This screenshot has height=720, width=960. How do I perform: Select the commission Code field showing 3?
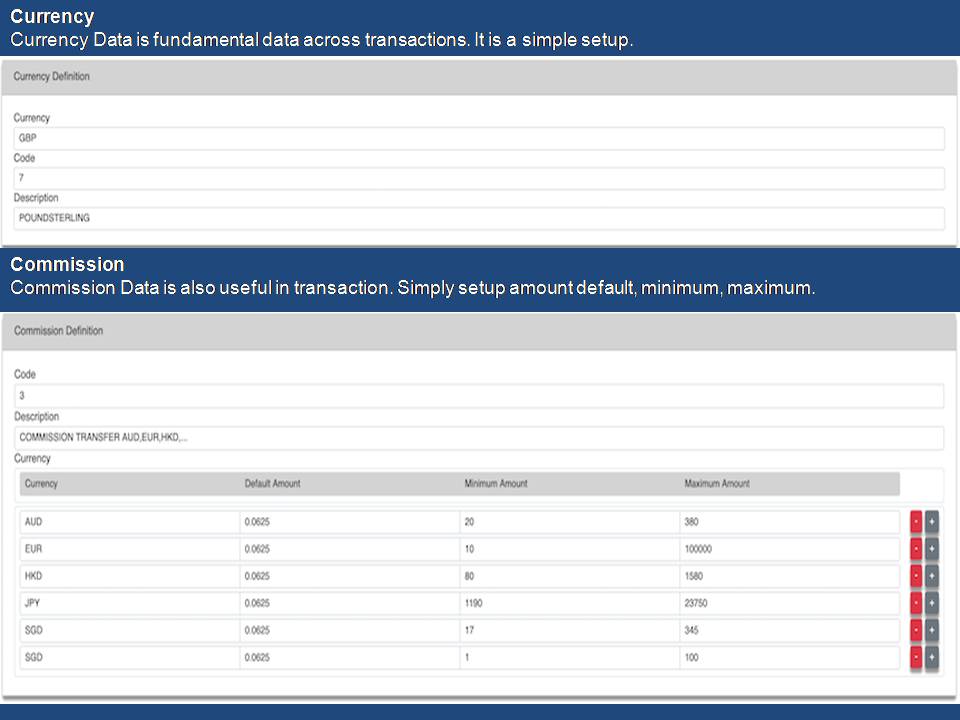coord(479,396)
